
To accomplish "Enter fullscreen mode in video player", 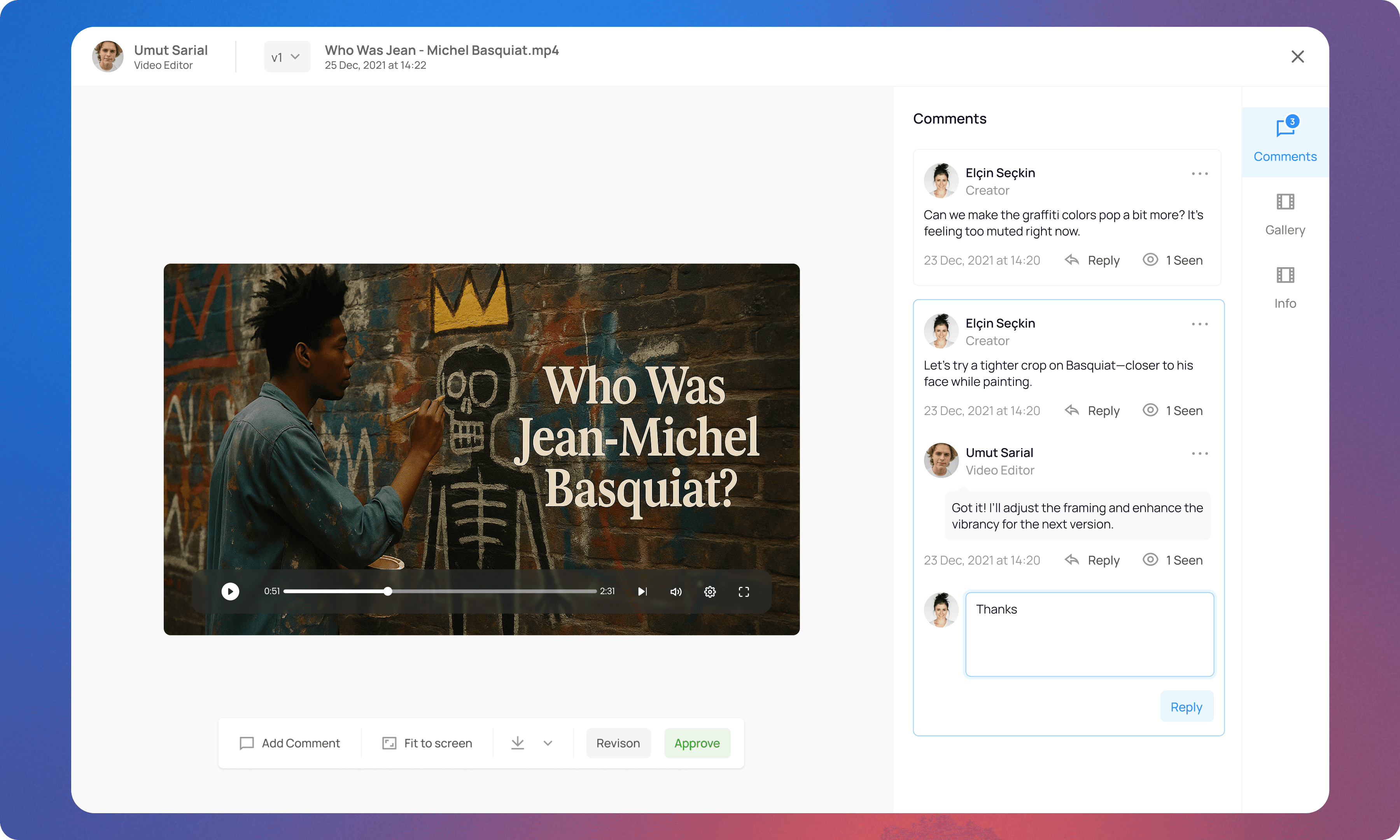I will point(744,591).
